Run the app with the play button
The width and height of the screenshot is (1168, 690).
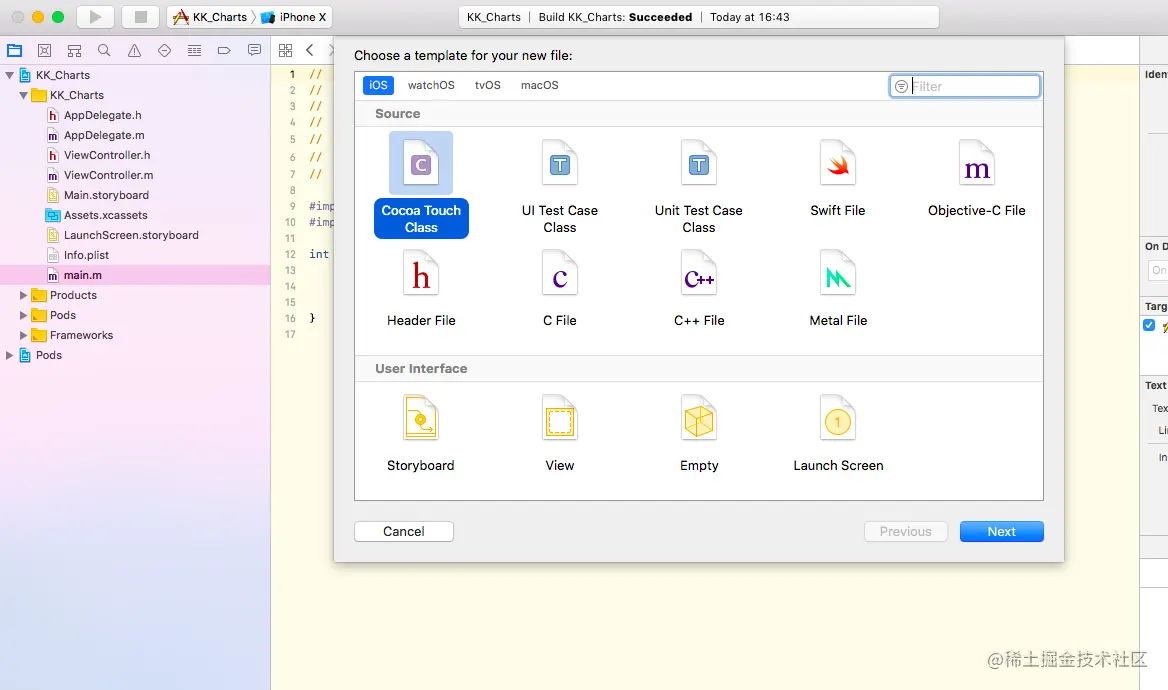(93, 16)
